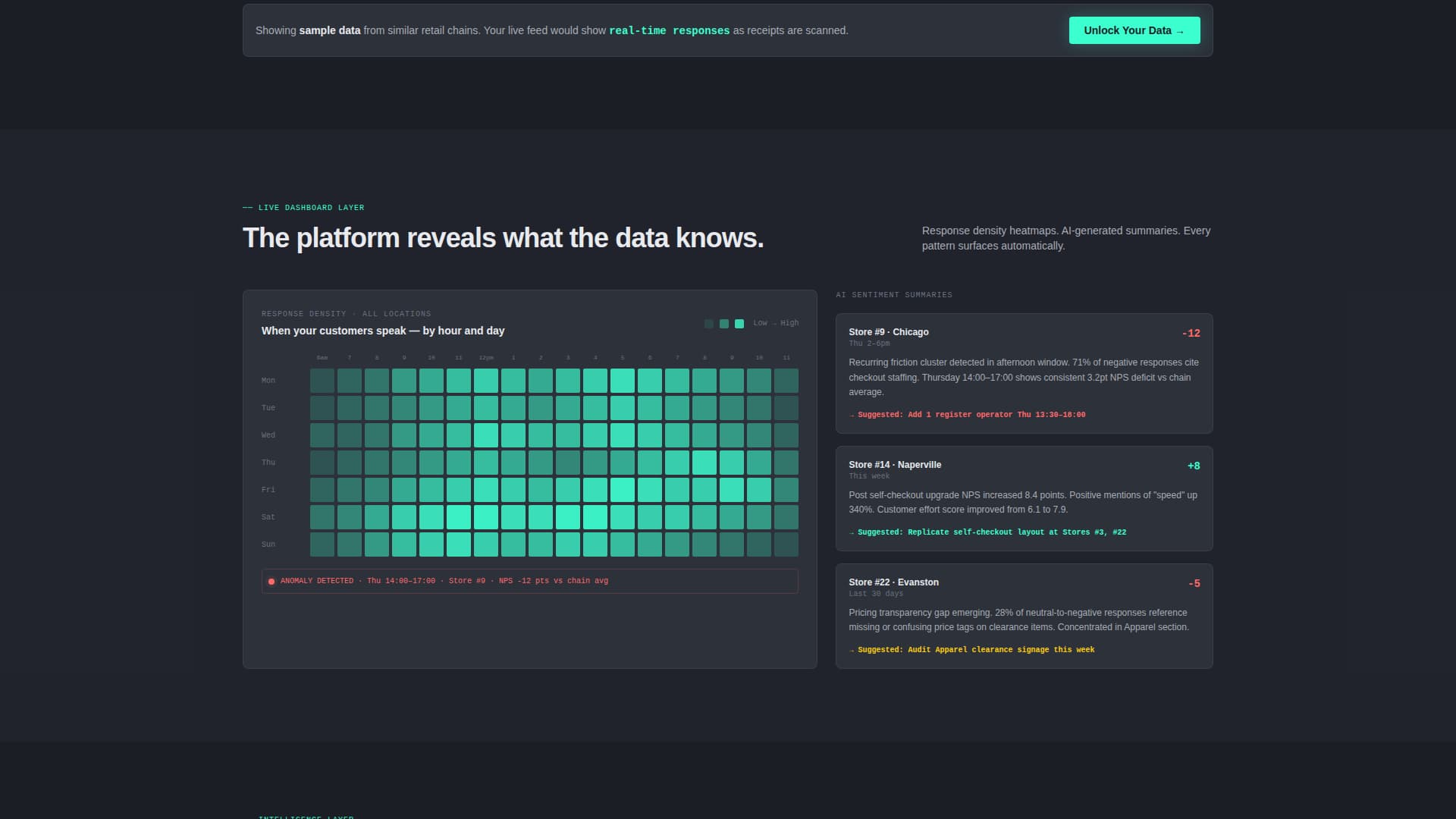Screen dimensions: 1456x819
Task: Click the -5 score on Evanston card
Action: pos(1194,583)
